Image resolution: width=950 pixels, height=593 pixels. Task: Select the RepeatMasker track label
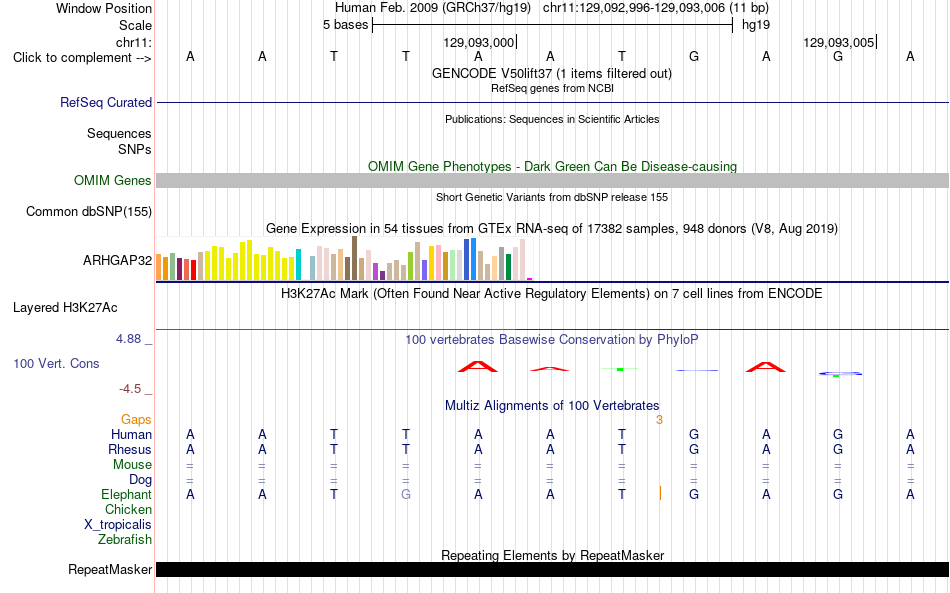click(110, 569)
